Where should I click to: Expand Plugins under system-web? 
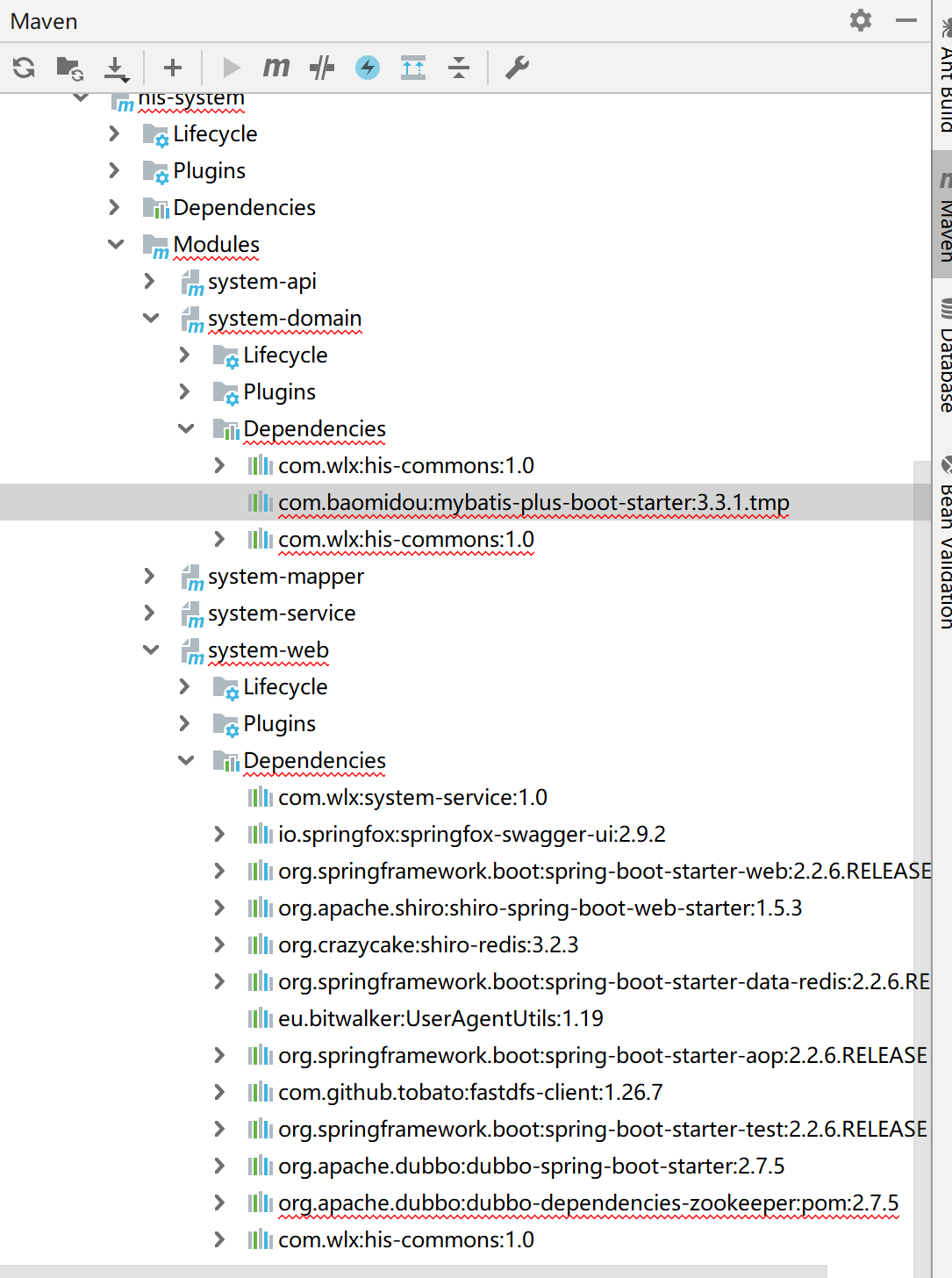[184, 723]
